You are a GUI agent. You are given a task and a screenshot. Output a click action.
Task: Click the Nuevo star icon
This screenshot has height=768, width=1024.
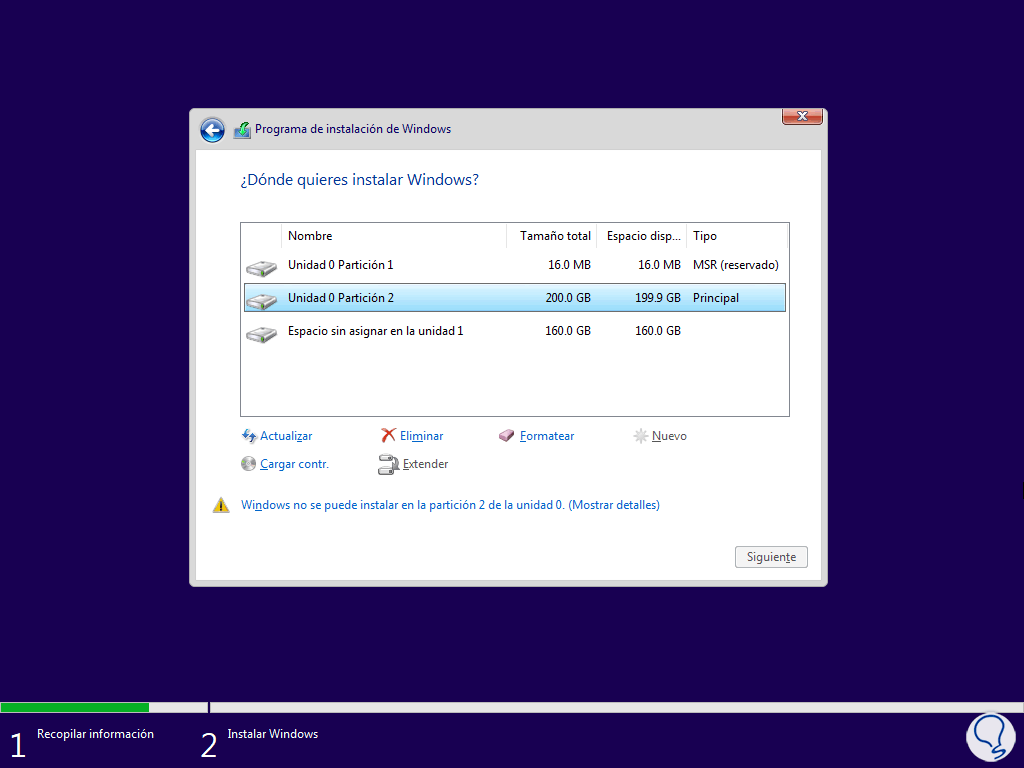(x=641, y=436)
